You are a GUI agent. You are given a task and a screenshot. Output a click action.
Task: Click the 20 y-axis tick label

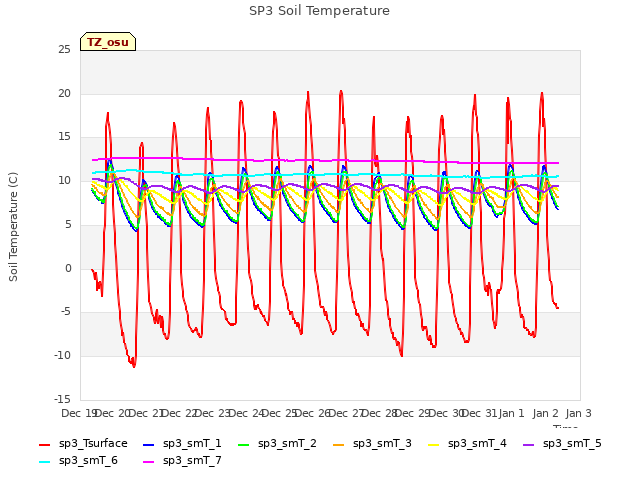click(64, 93)
